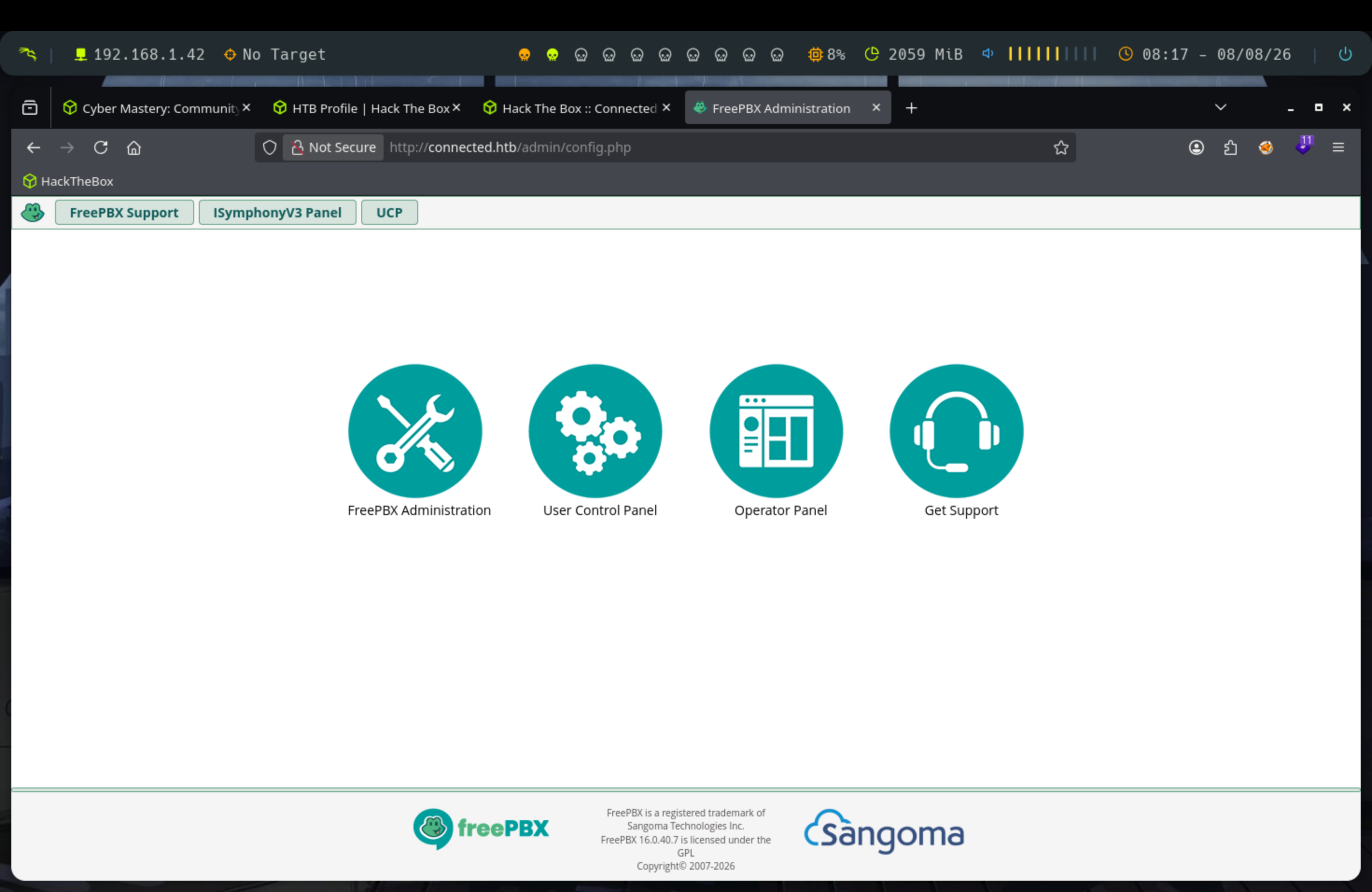The width and height of the screenshot is (1372, 892).
Task: Click the FreePBX Support button
Action: (124, 213)
